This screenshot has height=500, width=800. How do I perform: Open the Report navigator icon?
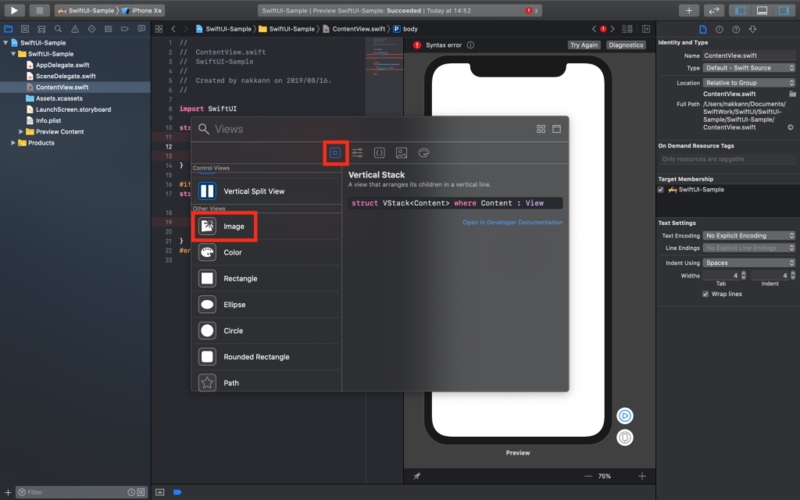[141, 29]
